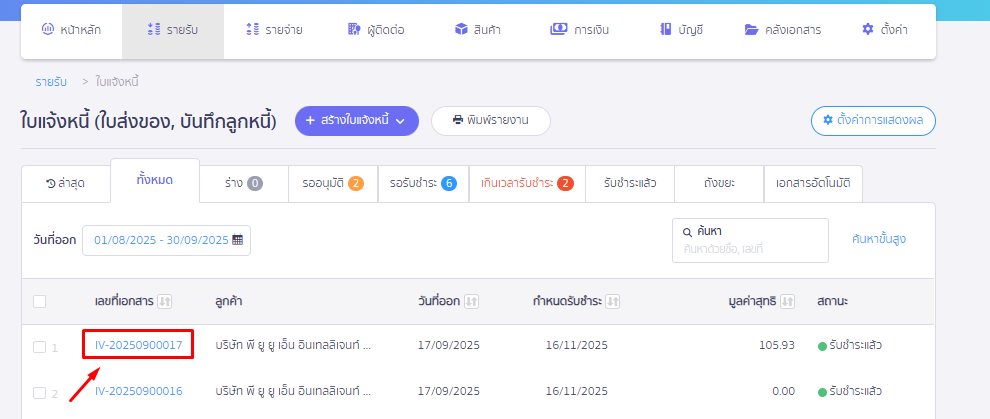Open invoice IV-20250900017
990x419 pixels.
click(x=138, y=345)
